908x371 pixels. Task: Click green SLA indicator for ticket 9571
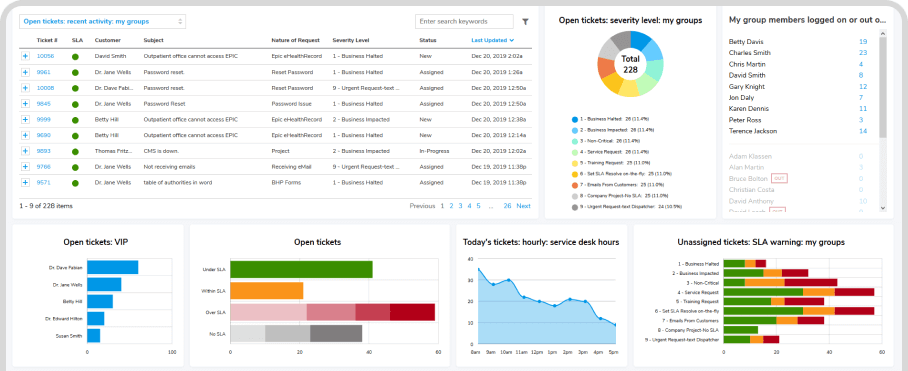(75, 183)
